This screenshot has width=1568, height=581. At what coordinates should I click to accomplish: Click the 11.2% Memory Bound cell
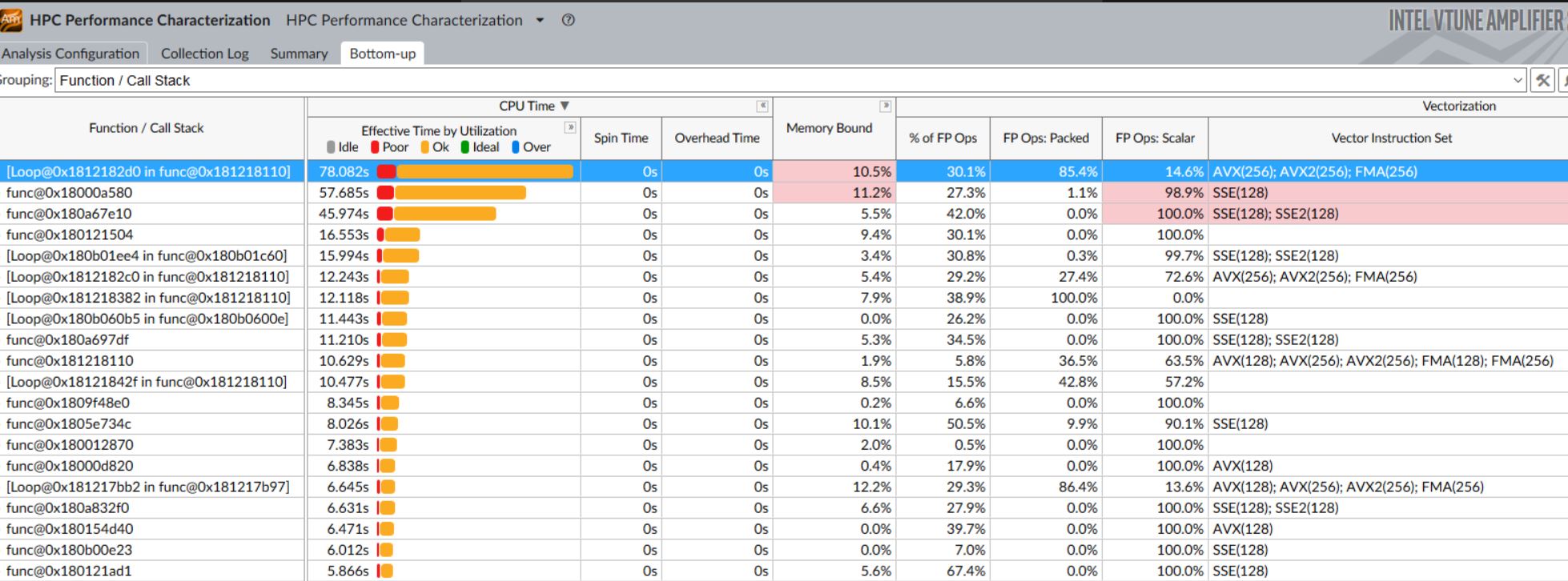(834, 193)
